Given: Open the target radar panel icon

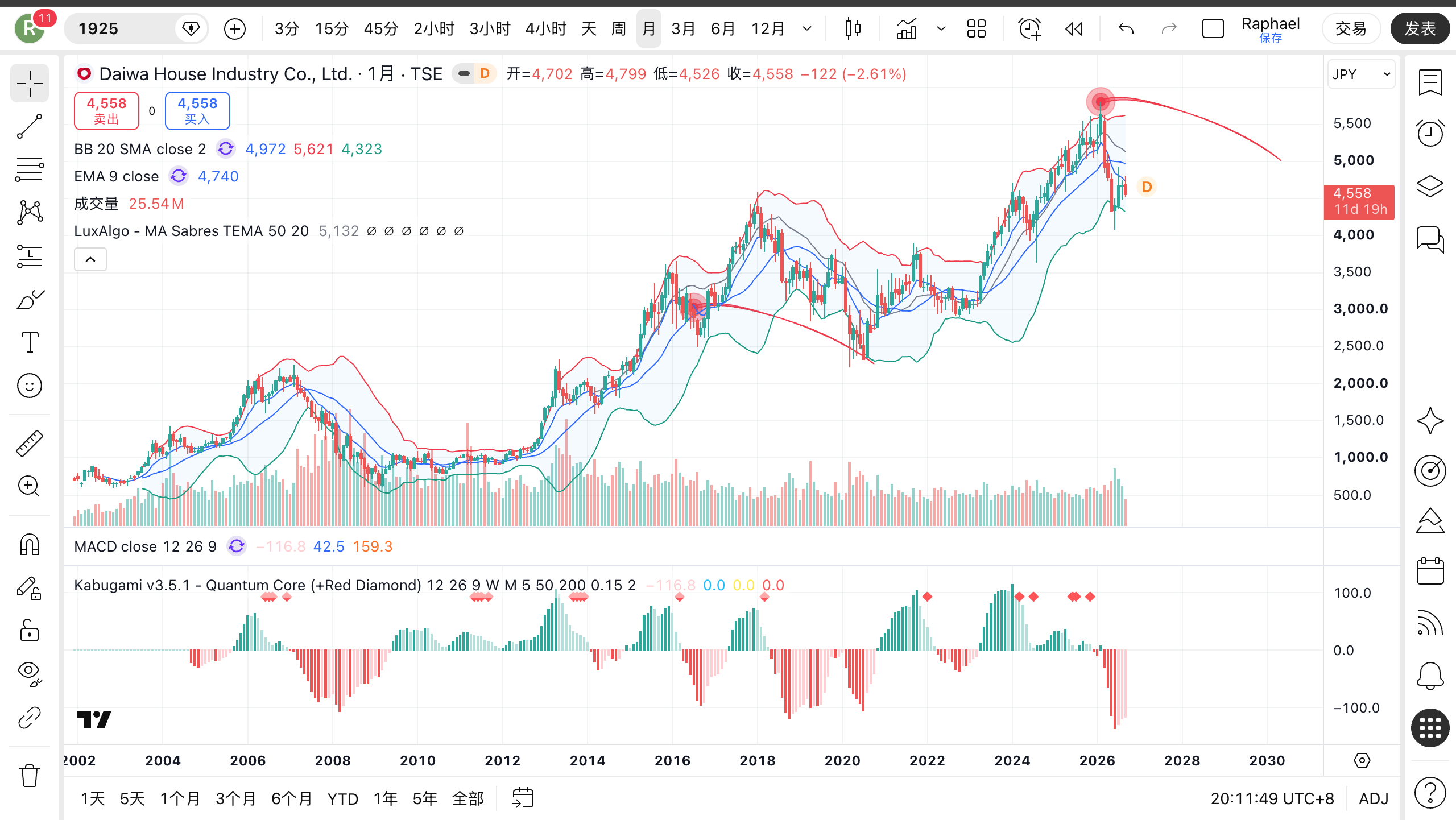Looking at the screenshot, I should tap(1430, 470).
